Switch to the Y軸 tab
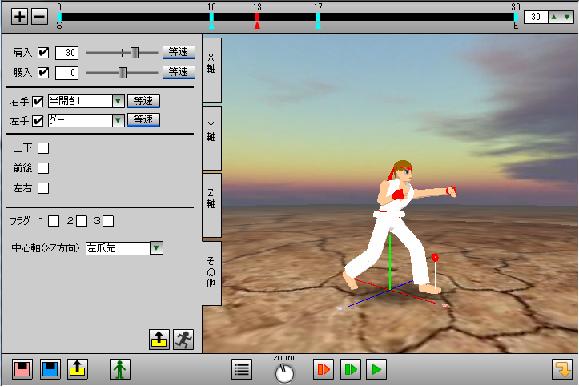This screenshot has width=579, height=387. (x=212, y=137)
